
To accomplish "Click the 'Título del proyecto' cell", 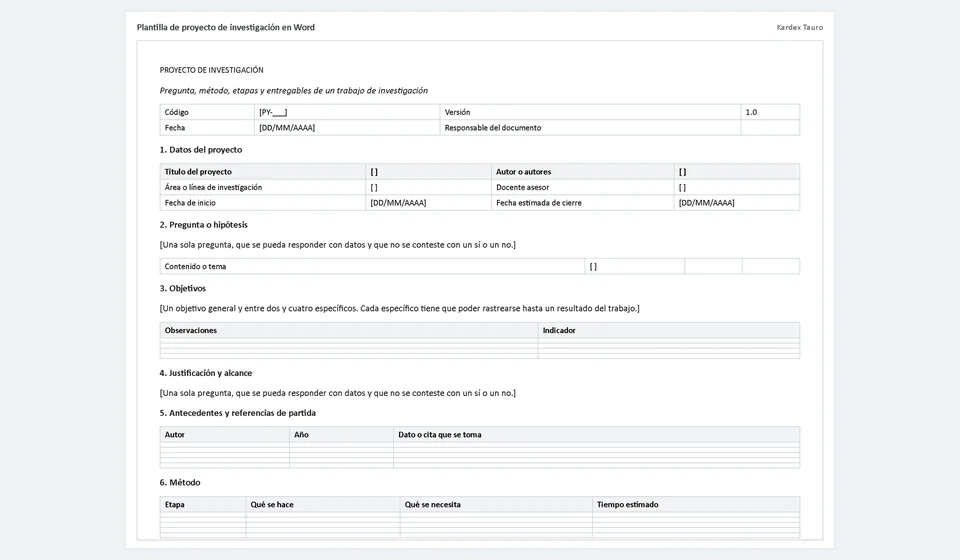I will (x=263, y=172).
